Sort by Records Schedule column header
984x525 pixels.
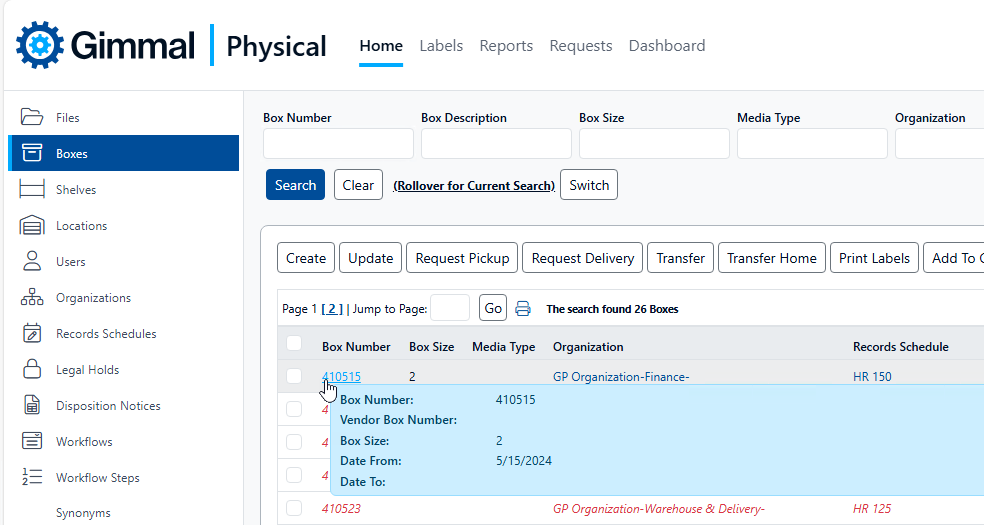click(901, 346)
